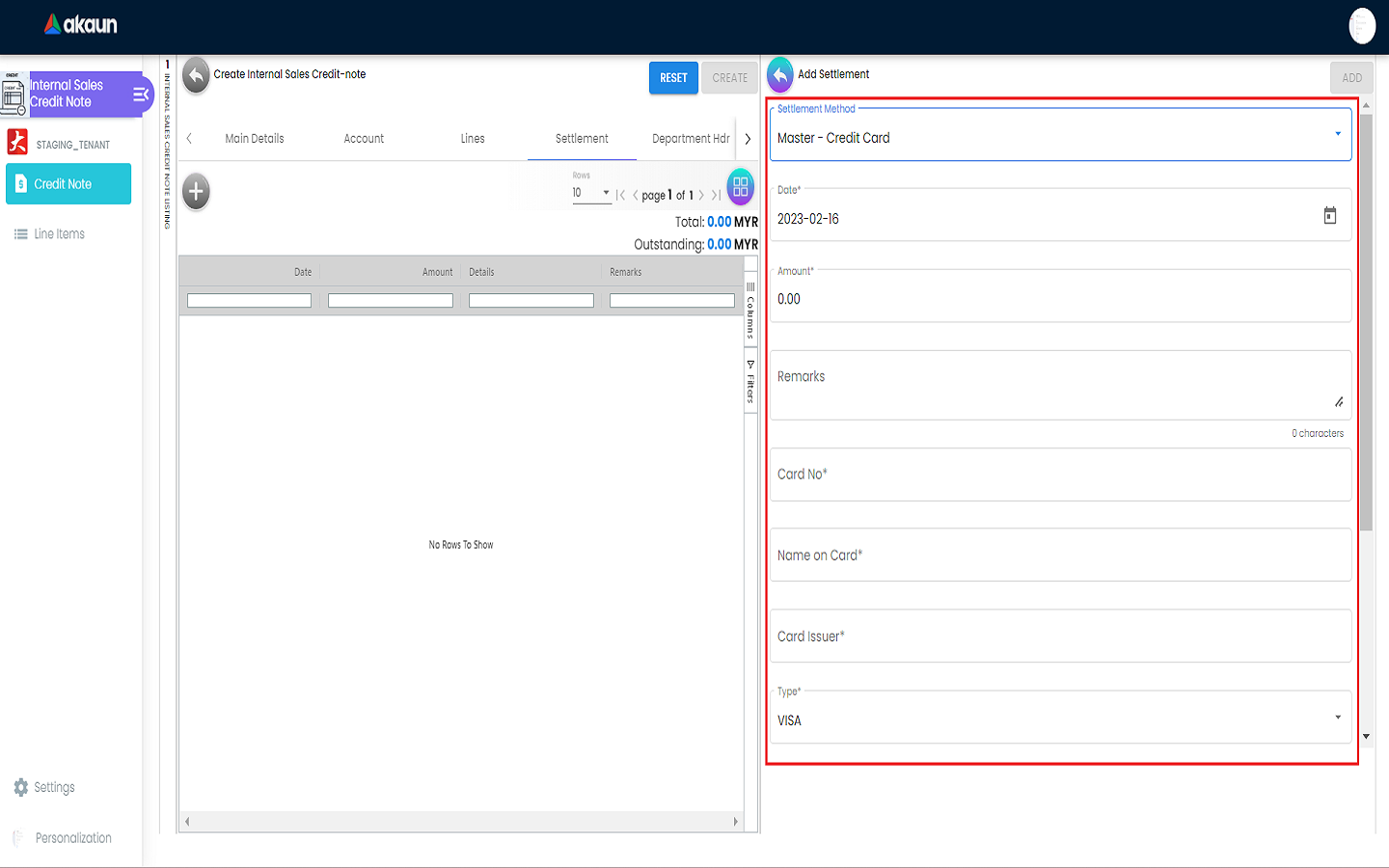
Task: Click the round plus button to add settlement
Action: (196, 192)
